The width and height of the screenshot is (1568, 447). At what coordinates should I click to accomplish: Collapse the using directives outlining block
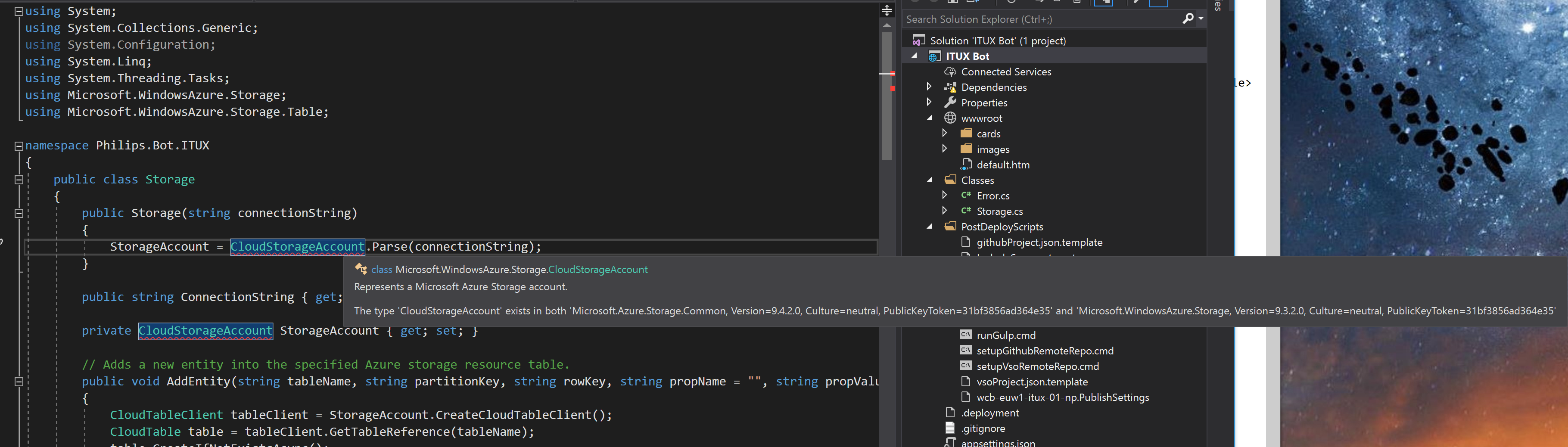(19, 11)
